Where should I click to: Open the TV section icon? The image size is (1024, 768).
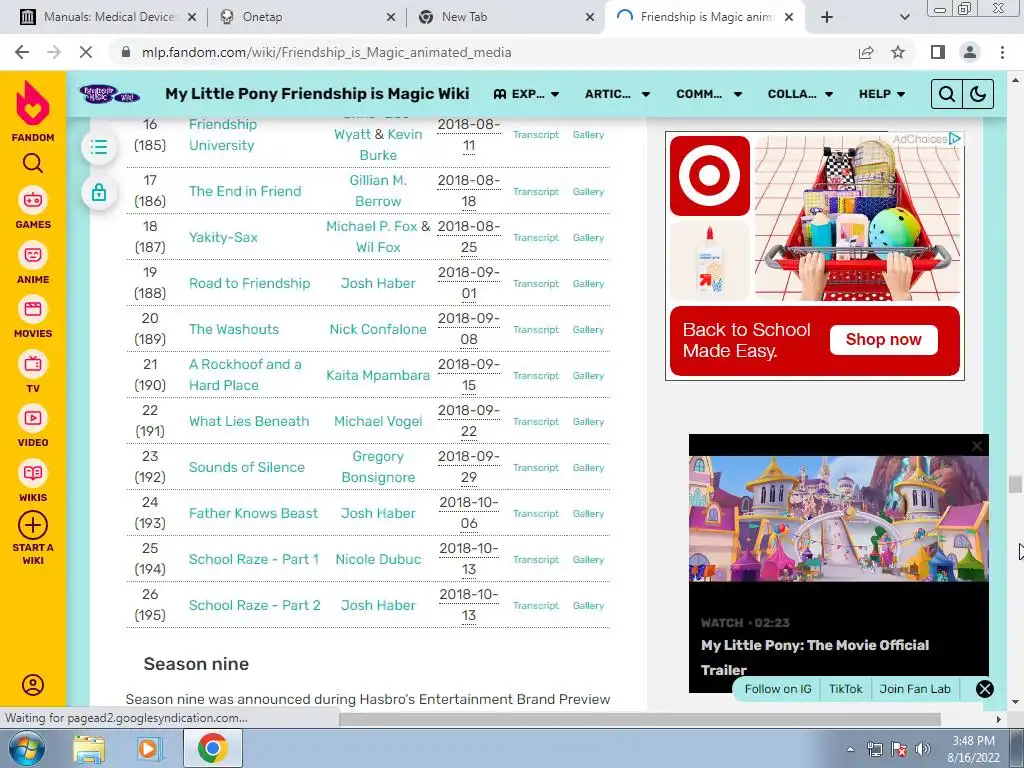[33, 364]
